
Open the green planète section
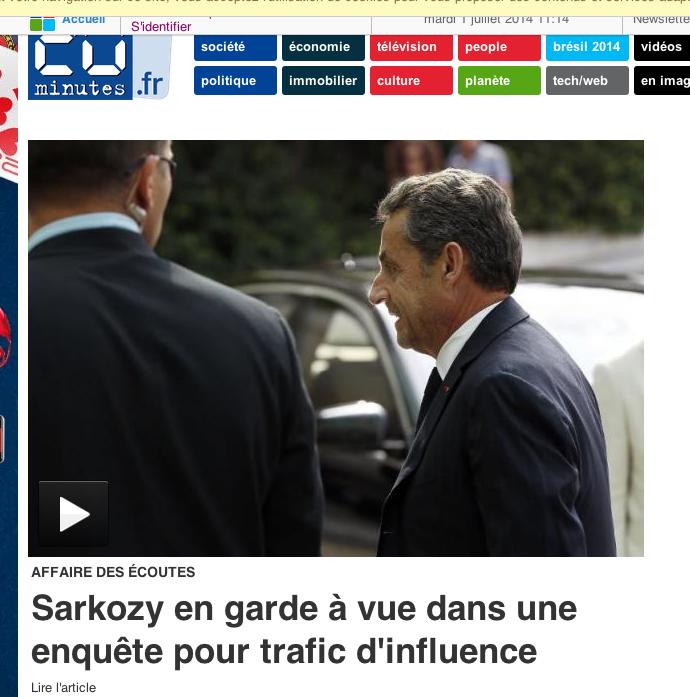(499, 80)
